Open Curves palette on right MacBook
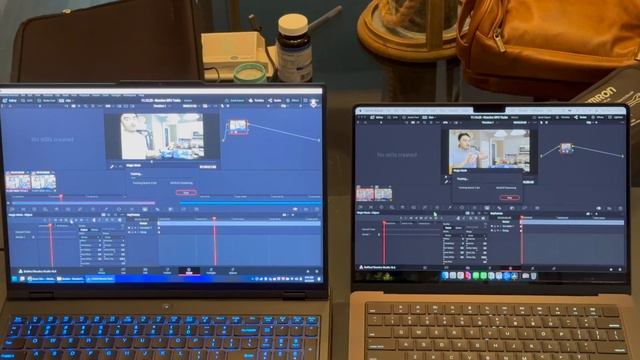Image resolution: width=640 pixels, height=360 pixels. tap(424, 208)
